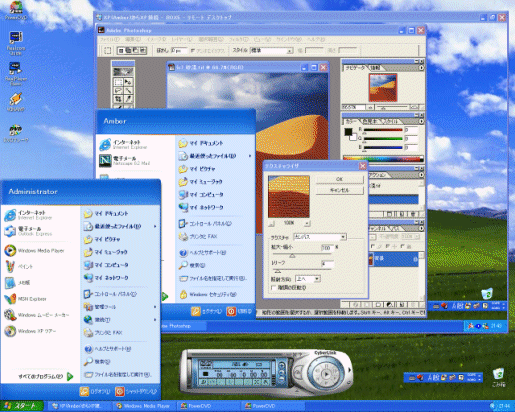Open Windows Security in Amber start menu
This screenshot has width=515, height=412.
point(208,294)
